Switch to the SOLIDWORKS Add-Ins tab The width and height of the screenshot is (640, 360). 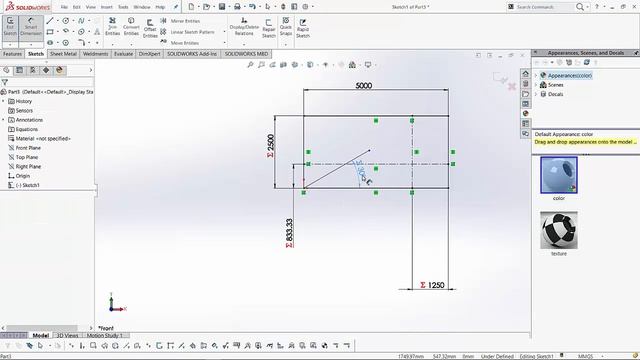pyautogui.click(x=192, y=54)
